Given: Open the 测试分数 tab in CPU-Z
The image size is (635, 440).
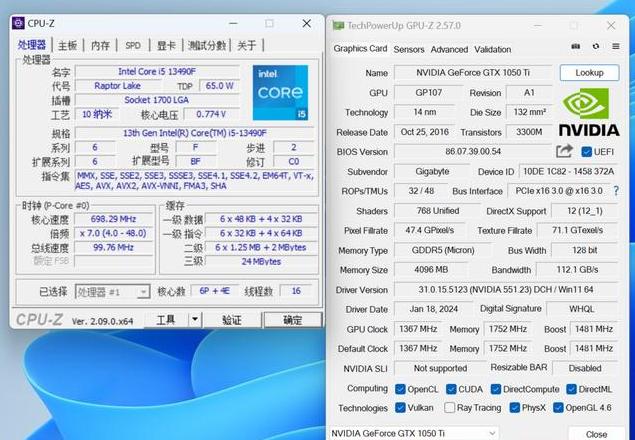Looking at the screenshot, I should coord(207,45).
